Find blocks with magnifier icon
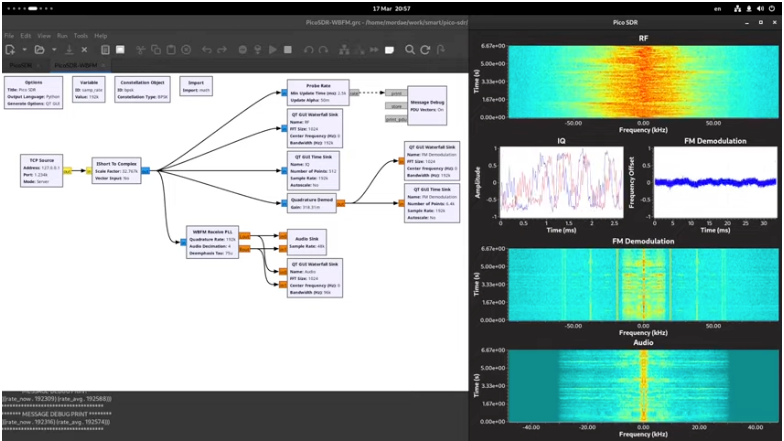Screen dimensions: 784x441 coord(410,50)
